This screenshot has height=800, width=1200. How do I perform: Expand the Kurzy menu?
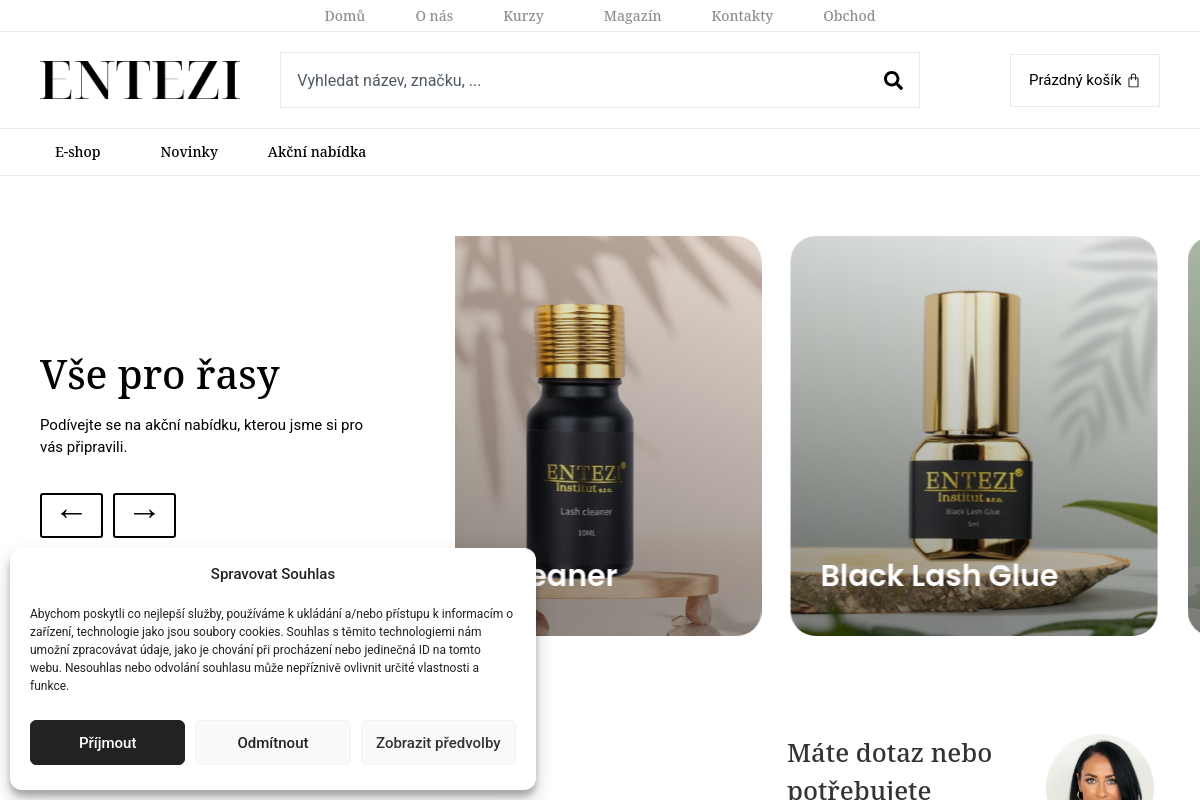[x=524, y=16]
